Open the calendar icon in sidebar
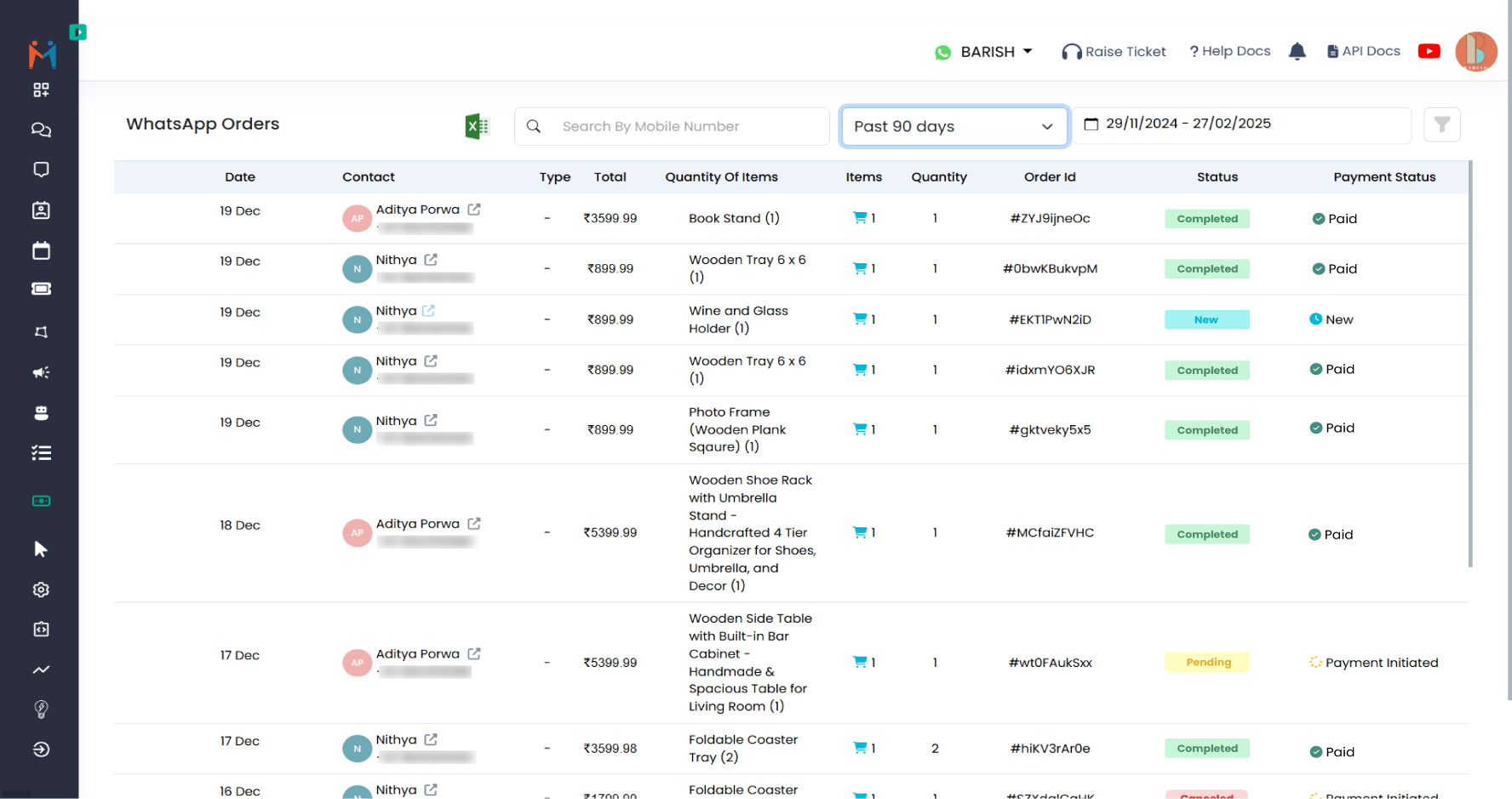The width and height of the screenshot is (1512, 799). tap(41, 250)
